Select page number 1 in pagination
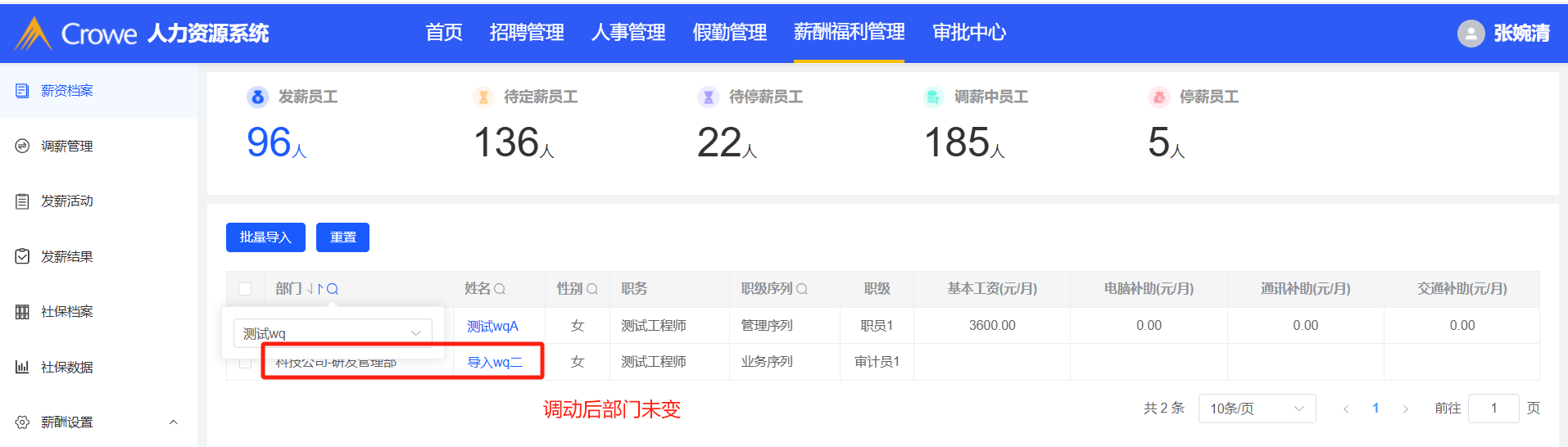This screenshot has height=447, width=1568. tap(1375, 409)
